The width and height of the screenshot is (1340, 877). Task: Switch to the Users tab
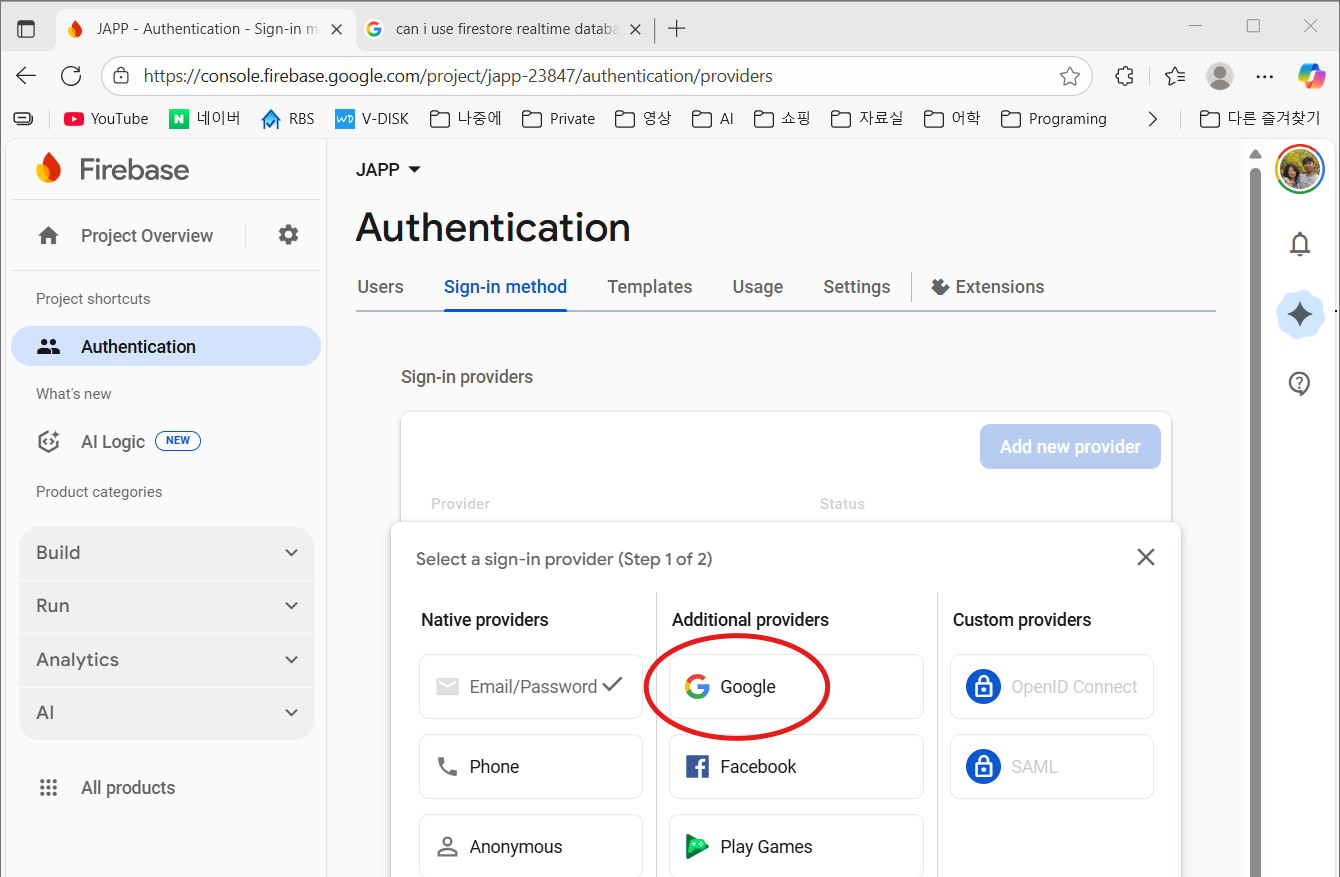380,287
